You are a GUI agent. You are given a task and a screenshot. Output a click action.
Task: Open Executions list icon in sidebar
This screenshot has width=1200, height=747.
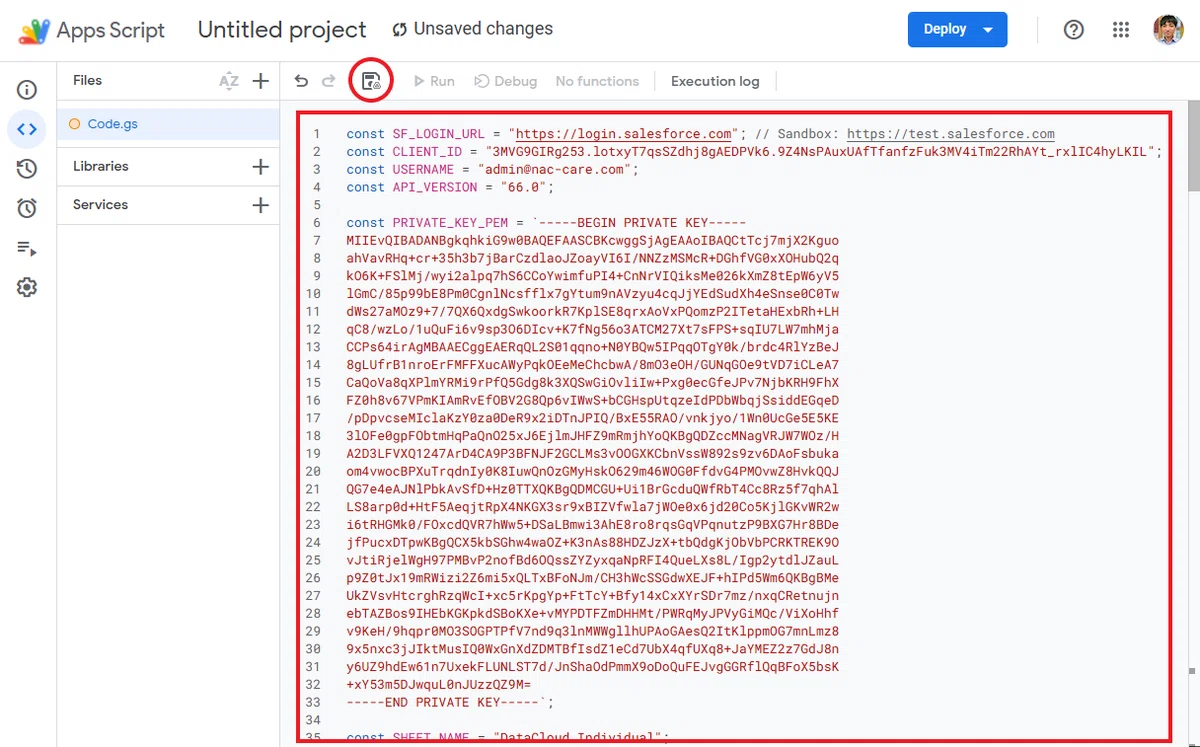(x=27, y=248)
